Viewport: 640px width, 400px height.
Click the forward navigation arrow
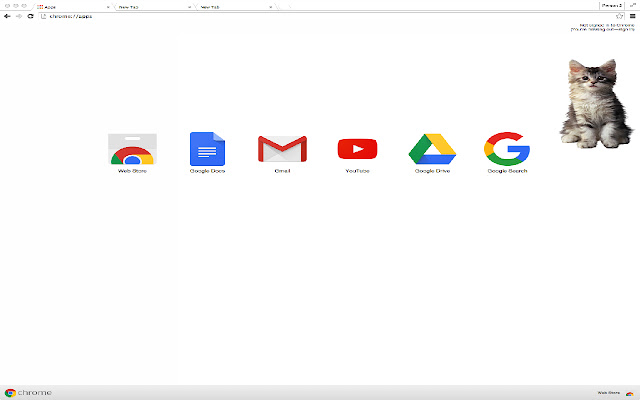point(19,16)
